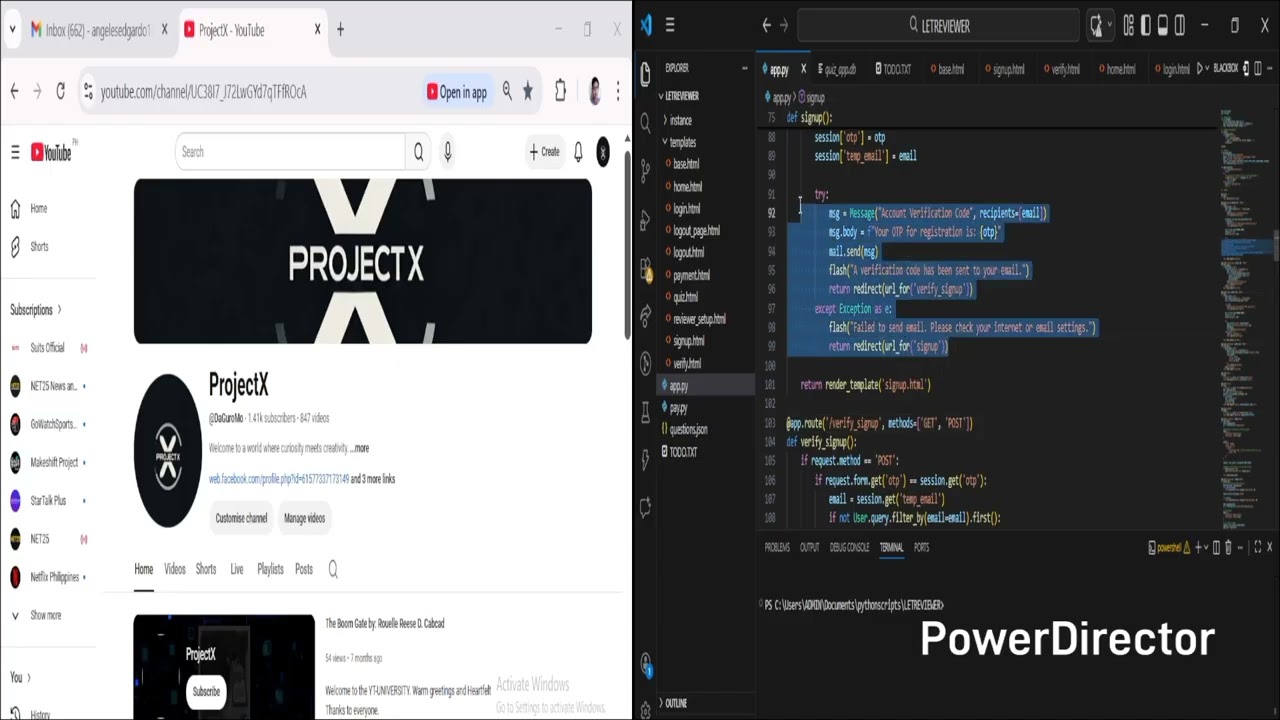Expand the Subscriptions section chevron
1280x720 pixels.
(x=59, y=310)
